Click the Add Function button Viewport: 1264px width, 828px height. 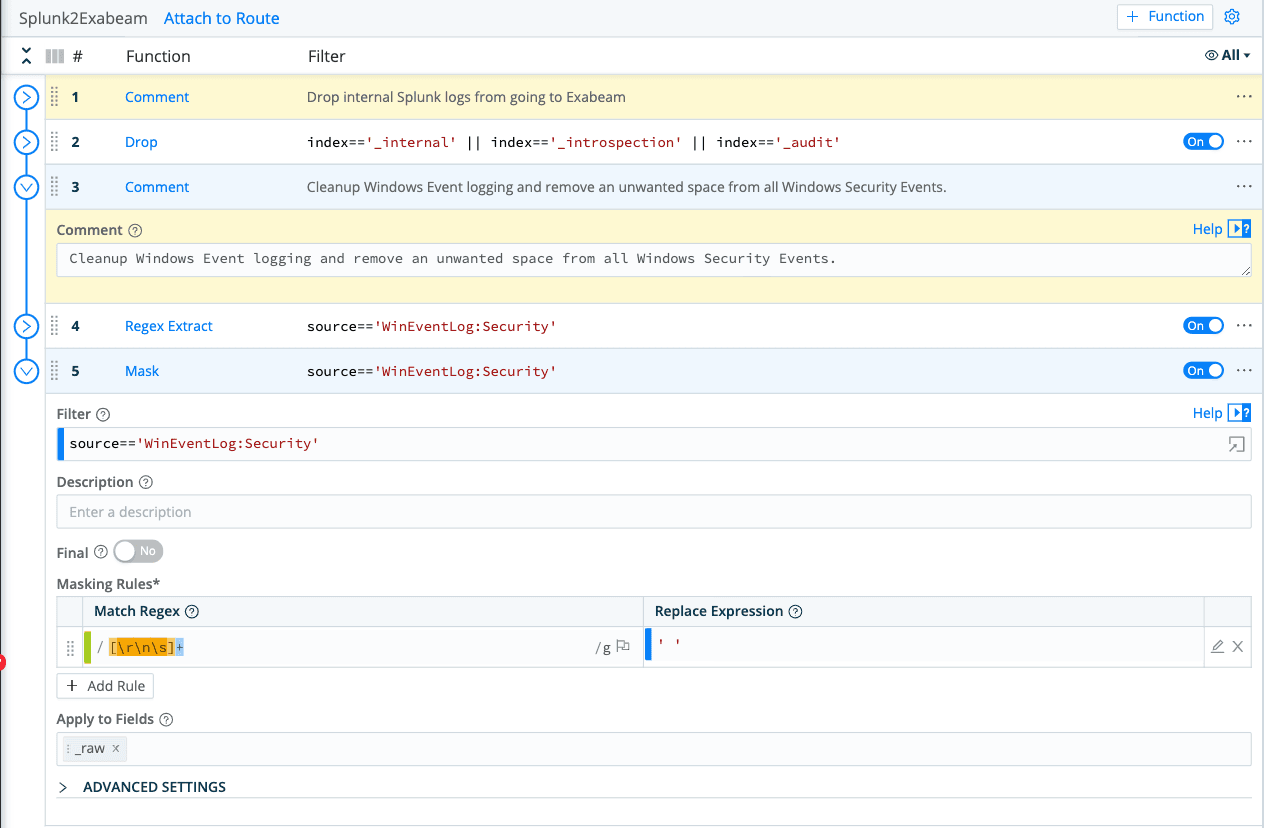pos(1164,16)
